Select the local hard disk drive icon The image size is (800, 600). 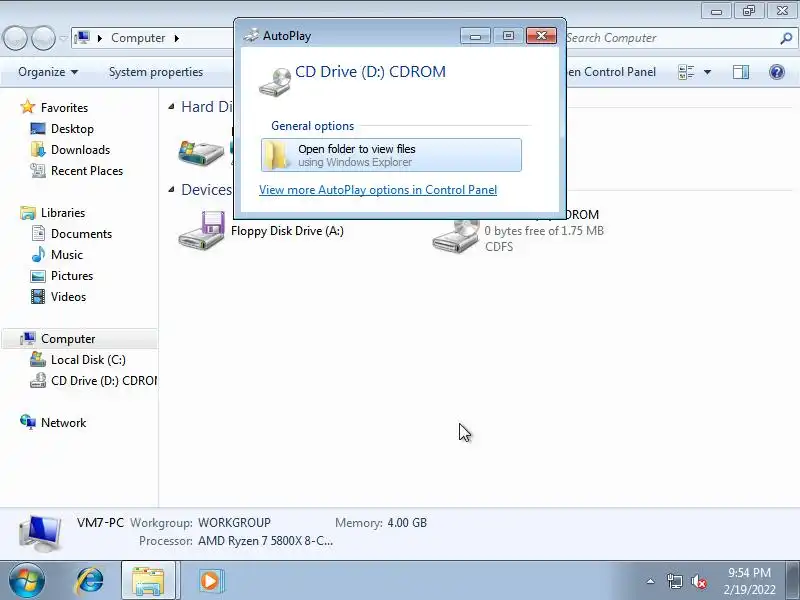[201, 152]
